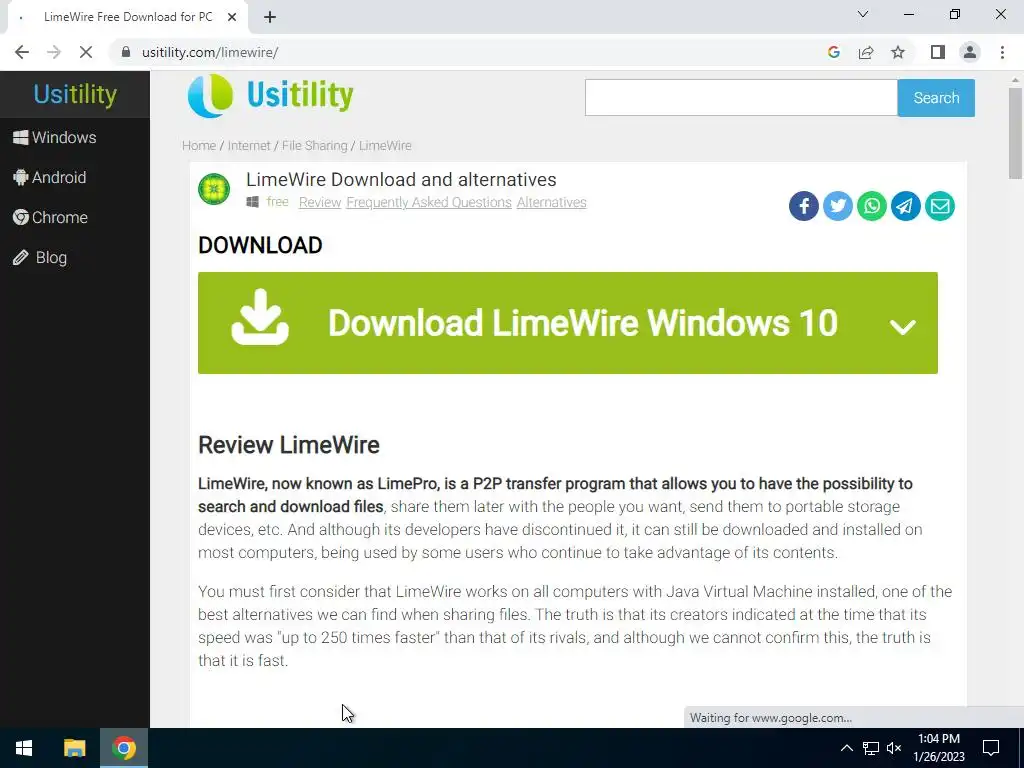Expand download options chevron on green banner
The image size is (1024, 768).
(x=903, y=326)
